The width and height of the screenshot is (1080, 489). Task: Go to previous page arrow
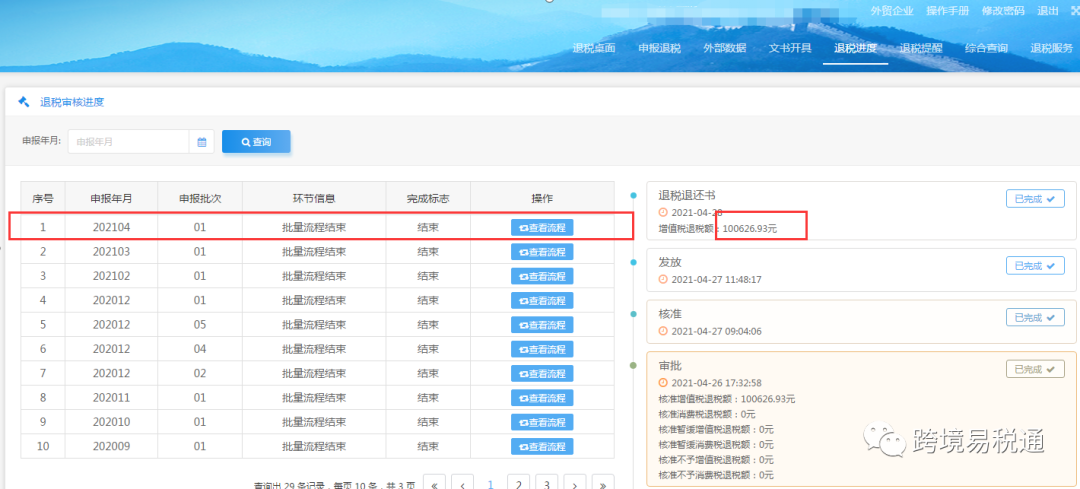pyautogui.click(x=462, y=484)
